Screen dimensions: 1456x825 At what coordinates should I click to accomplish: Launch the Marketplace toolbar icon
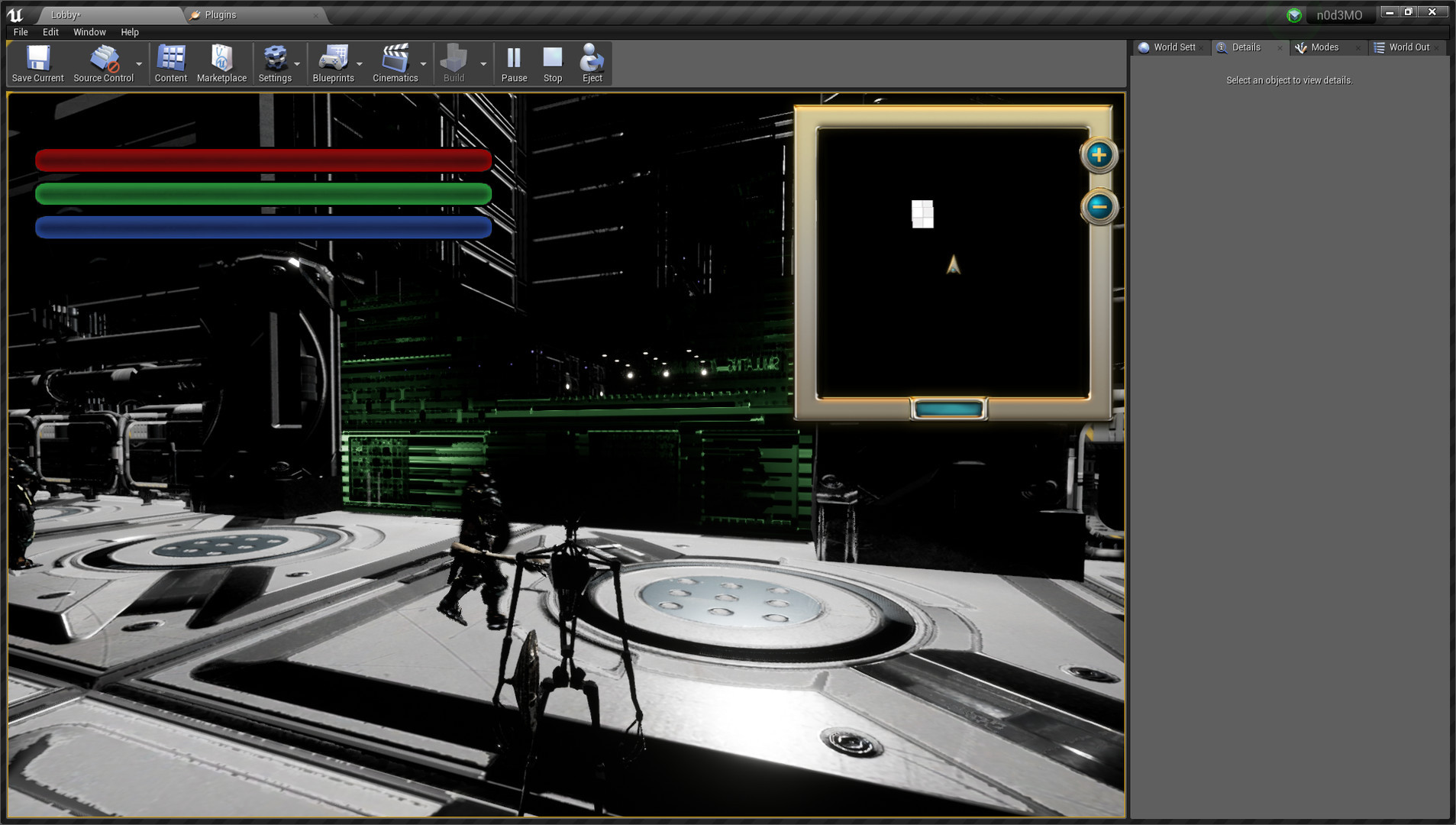(221, 63)
